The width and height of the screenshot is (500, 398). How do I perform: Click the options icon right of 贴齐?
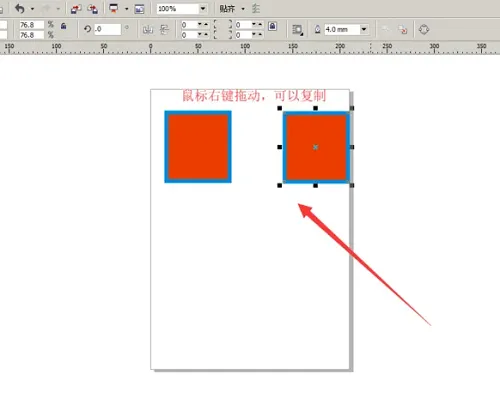pos(256,9)
